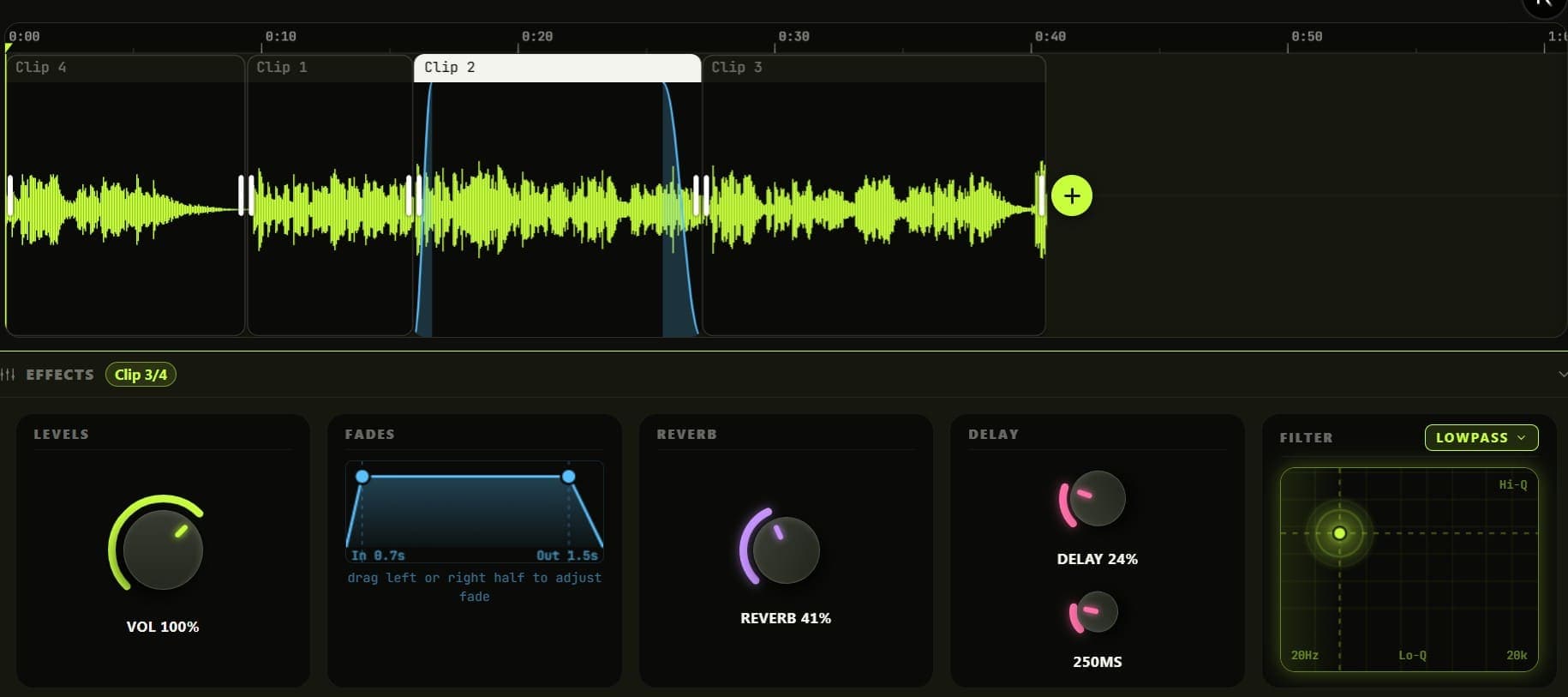Click the 0:50 timeline ruler mark
Screen dimensions: 1568x697
pos(1307,37)
